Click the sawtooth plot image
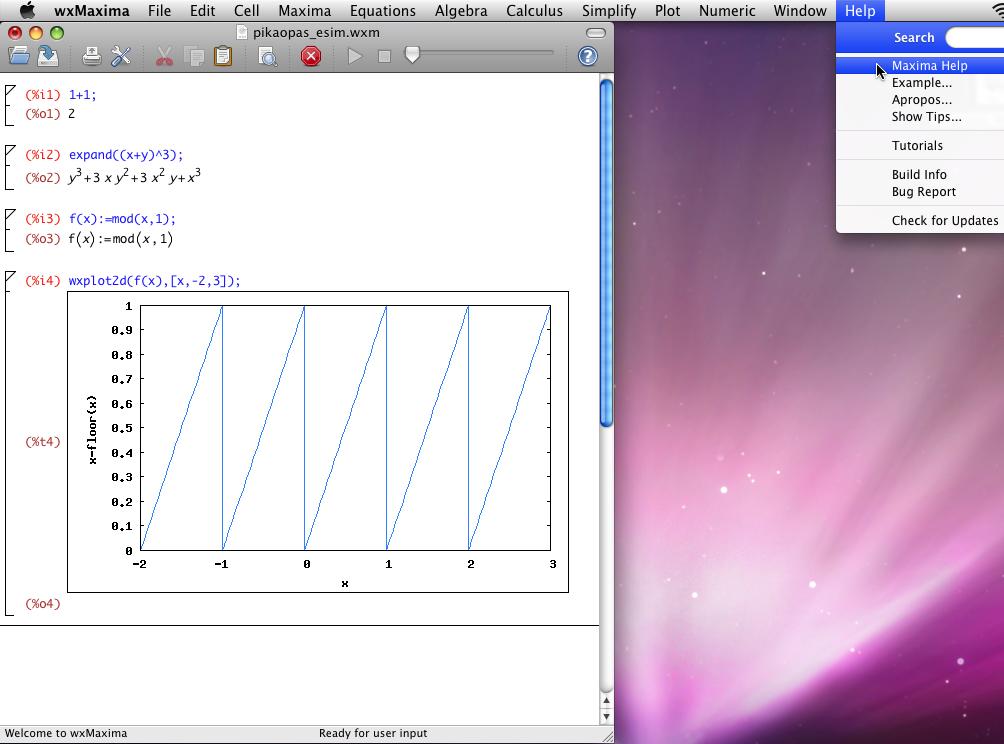 [x=318, y=442]
